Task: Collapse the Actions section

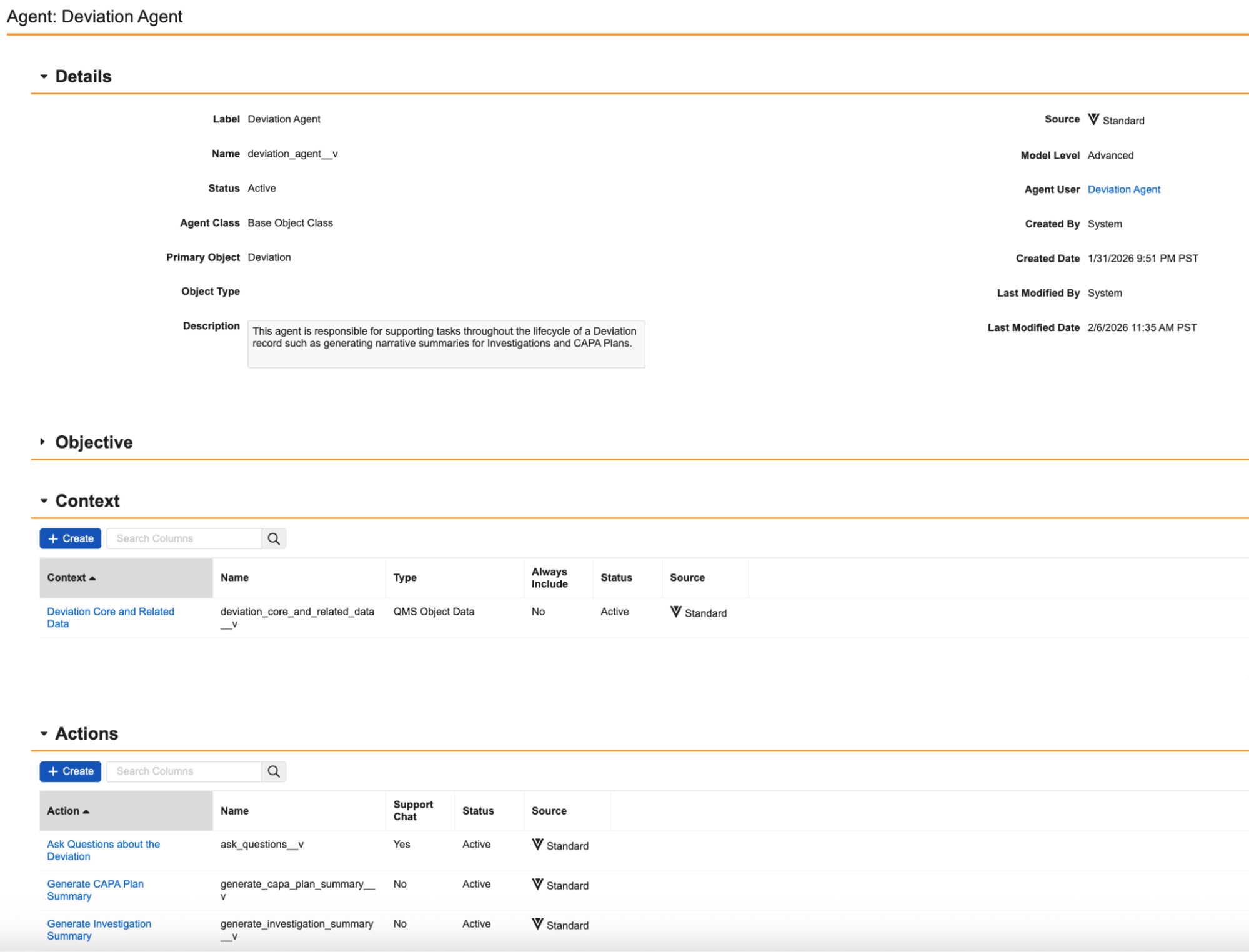Action: pyautogui.click(x=44, y=734)
